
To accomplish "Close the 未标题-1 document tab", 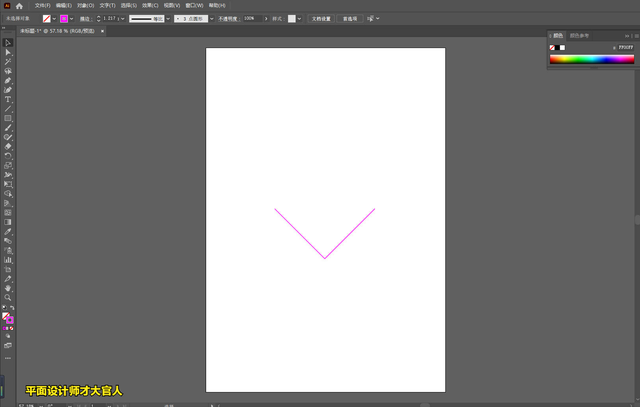I will click(102, 31).
